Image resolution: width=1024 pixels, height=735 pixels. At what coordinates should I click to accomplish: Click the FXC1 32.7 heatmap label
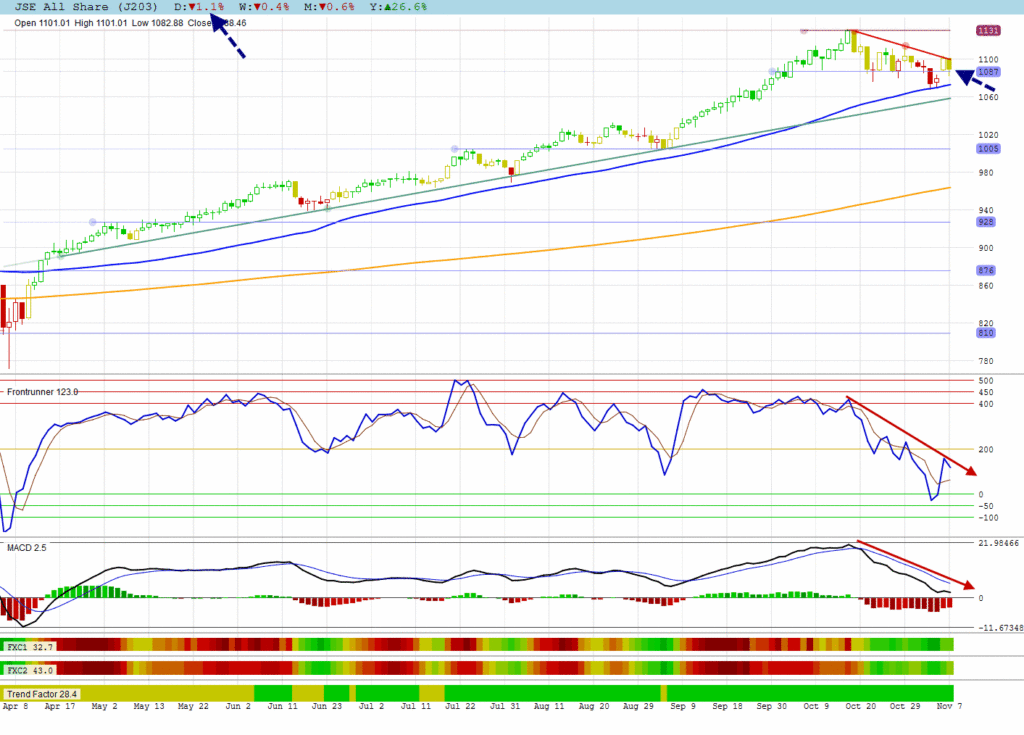point(29,648)
